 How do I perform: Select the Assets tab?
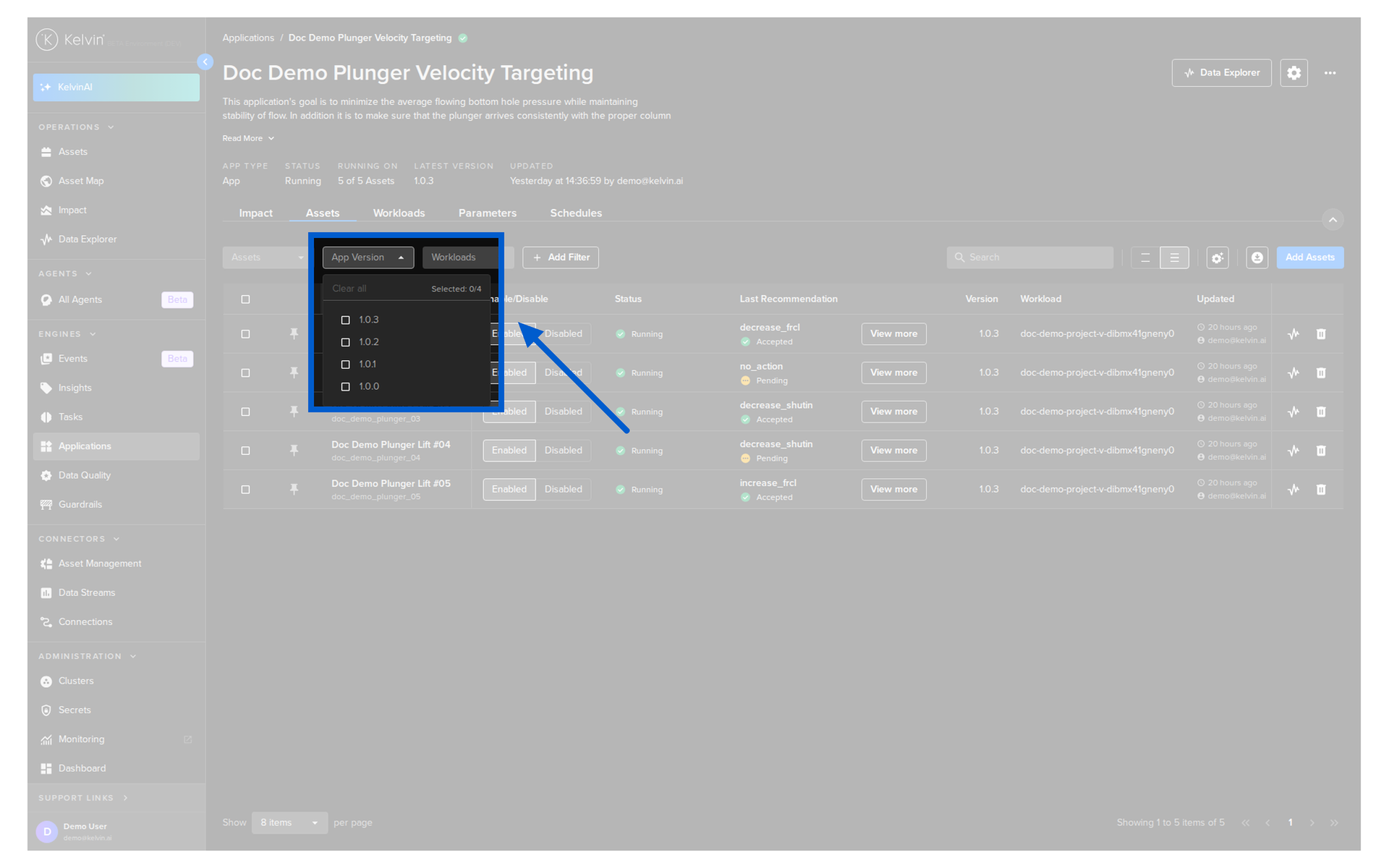[323, 213]
